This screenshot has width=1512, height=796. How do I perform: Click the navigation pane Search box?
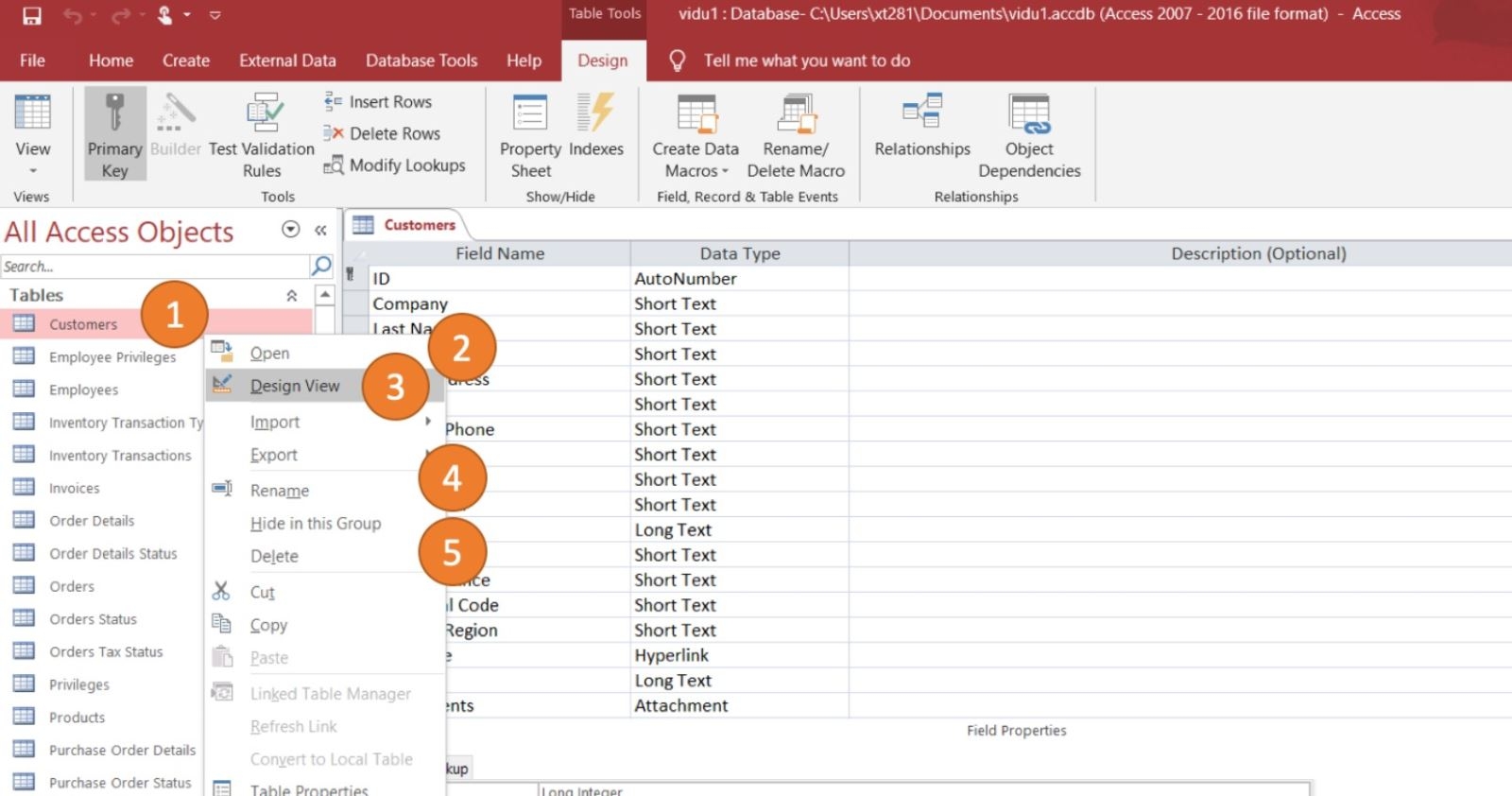(155, 267)
